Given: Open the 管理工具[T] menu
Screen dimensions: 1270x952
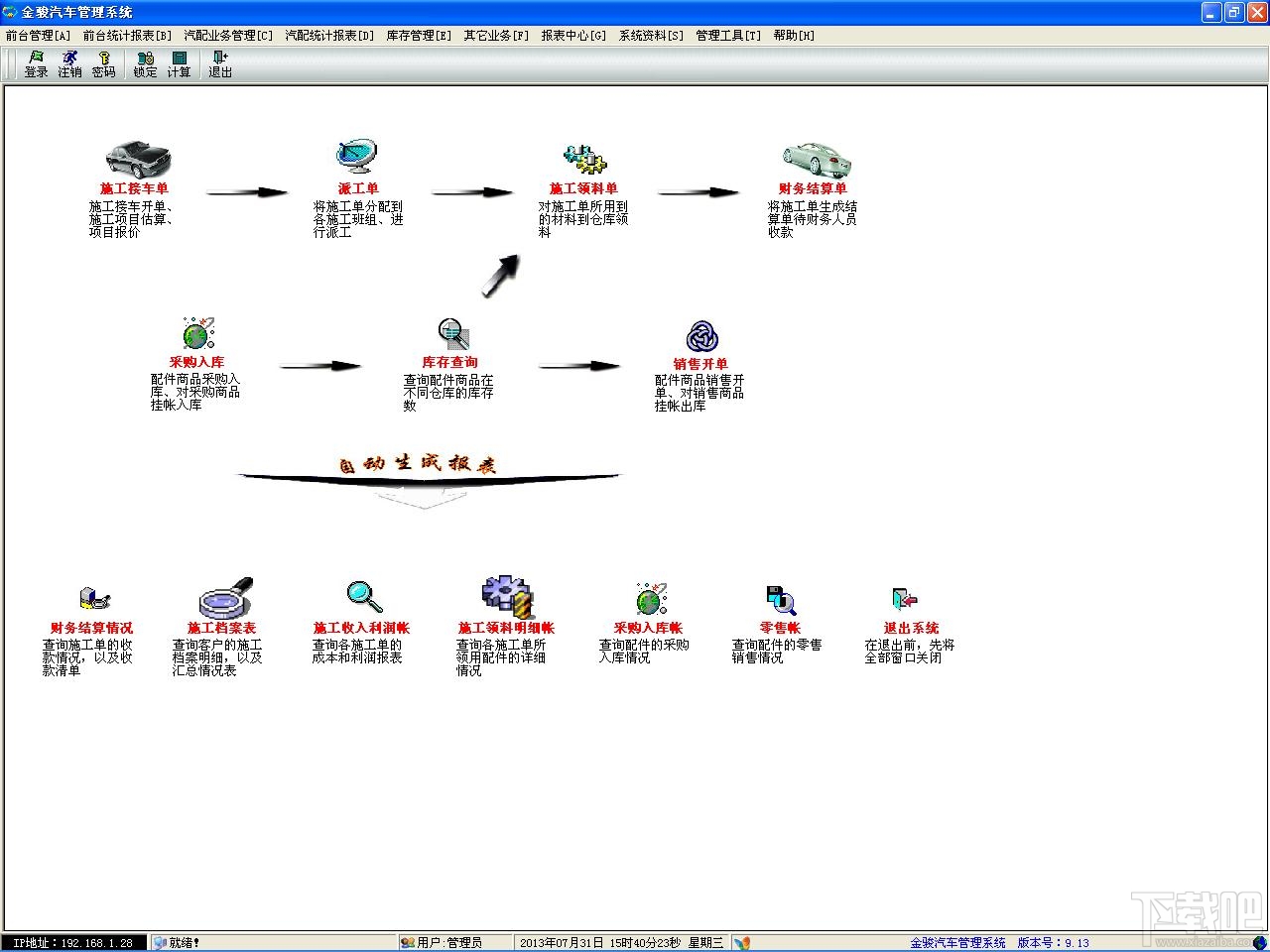Looking at the screenshot, I should pos(728,35).
